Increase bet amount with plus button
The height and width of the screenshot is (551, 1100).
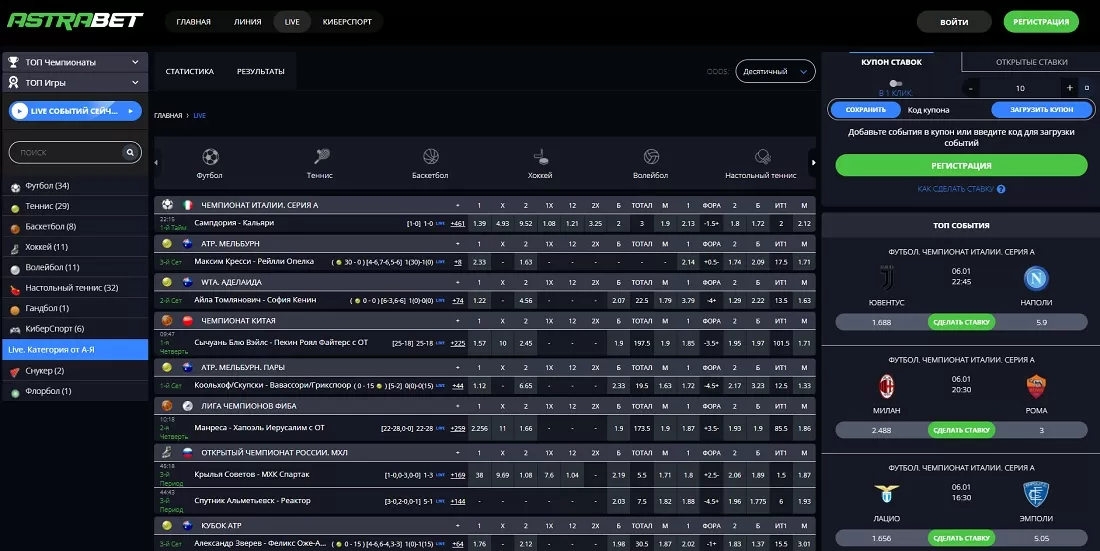(x=1070, y=88)
